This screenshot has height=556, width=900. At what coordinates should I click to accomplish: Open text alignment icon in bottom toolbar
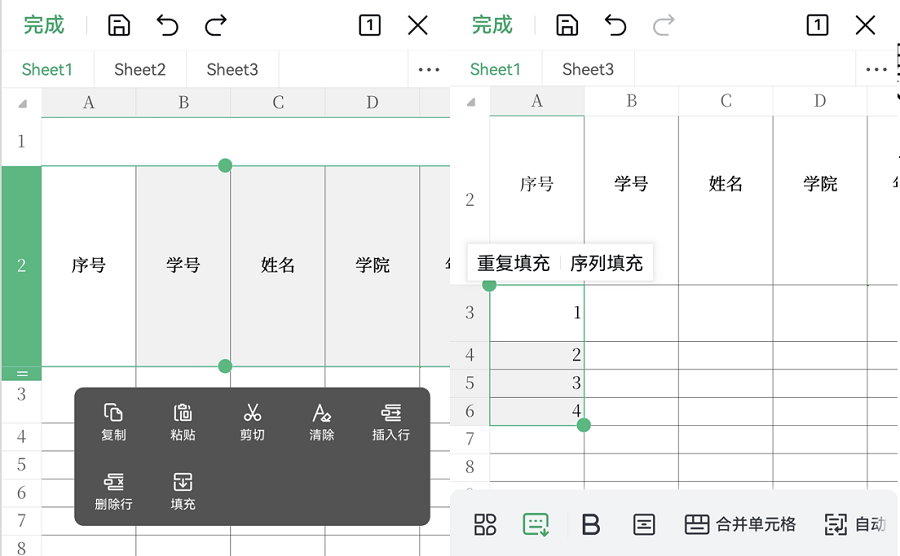tap(644, 524)
